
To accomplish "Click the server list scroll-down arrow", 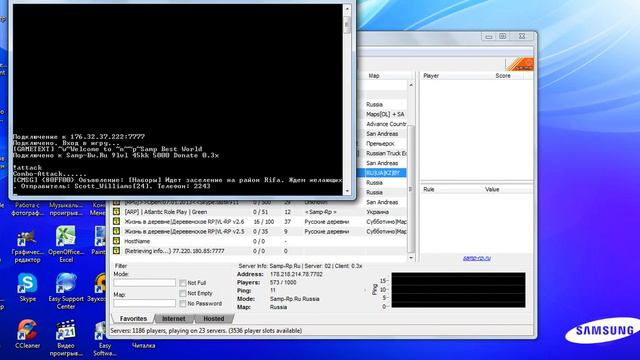I will coord(411,258).
